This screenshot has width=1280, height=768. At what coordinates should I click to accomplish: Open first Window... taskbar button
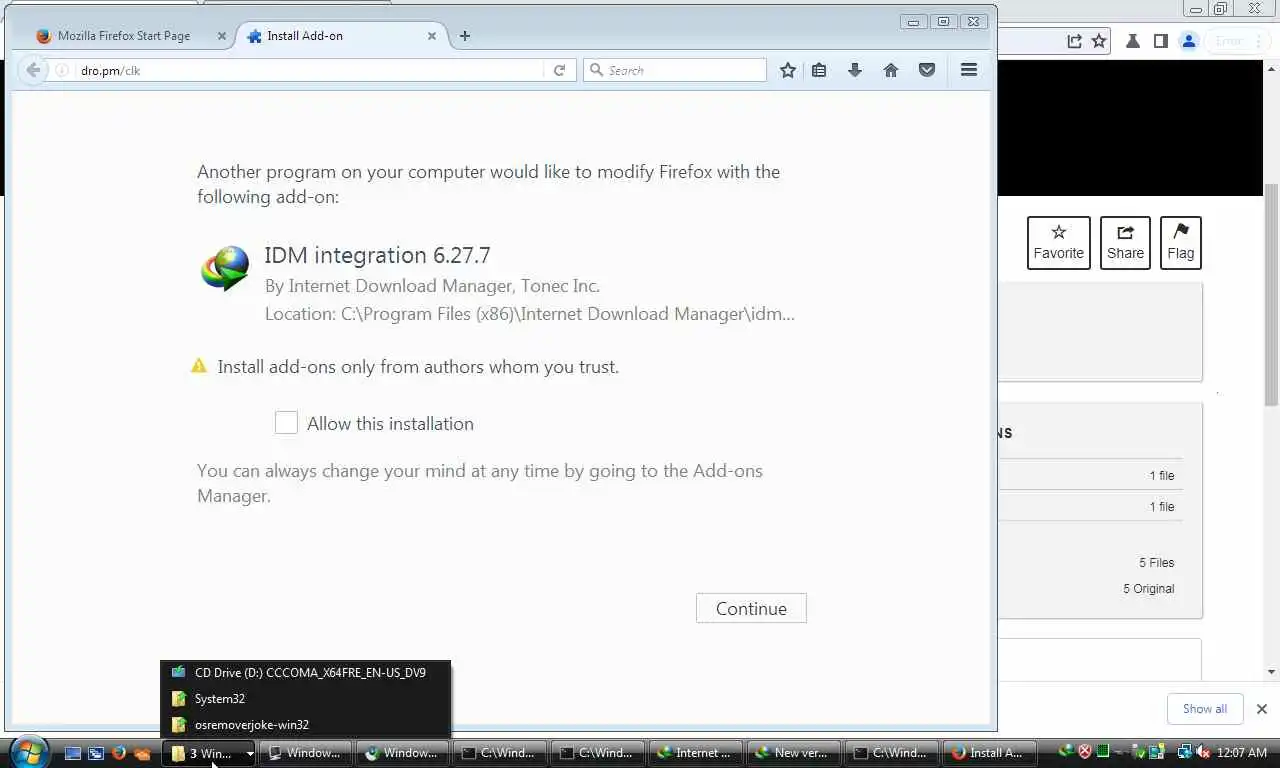305,753
